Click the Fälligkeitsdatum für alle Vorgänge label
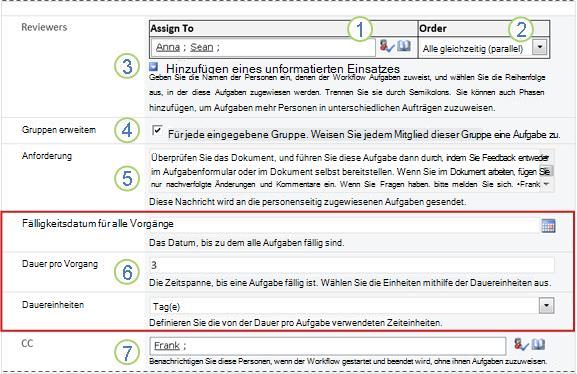577x374 pixels. coord(98,224)
